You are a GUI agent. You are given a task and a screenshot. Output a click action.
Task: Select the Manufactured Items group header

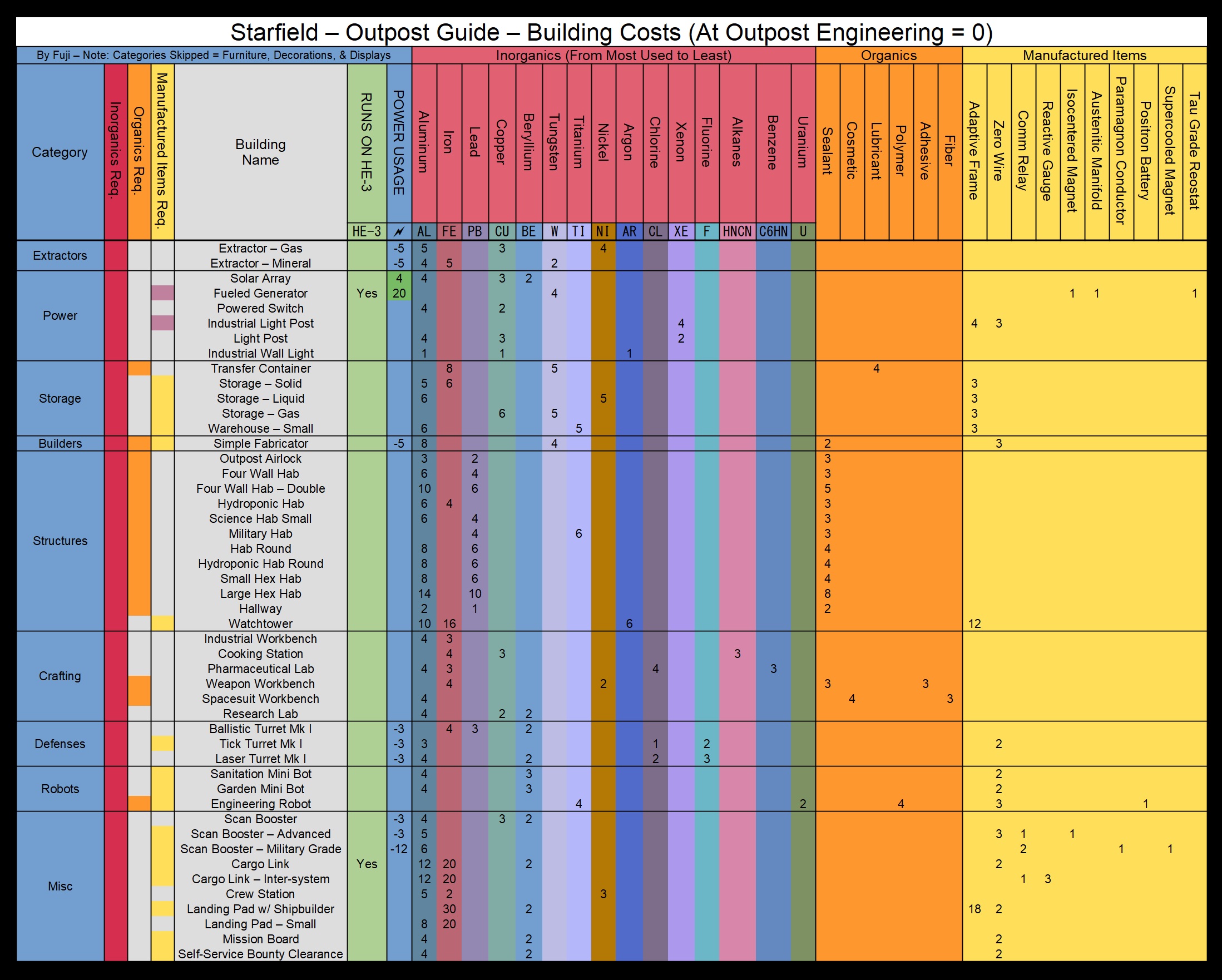(x=1084, y=56)
